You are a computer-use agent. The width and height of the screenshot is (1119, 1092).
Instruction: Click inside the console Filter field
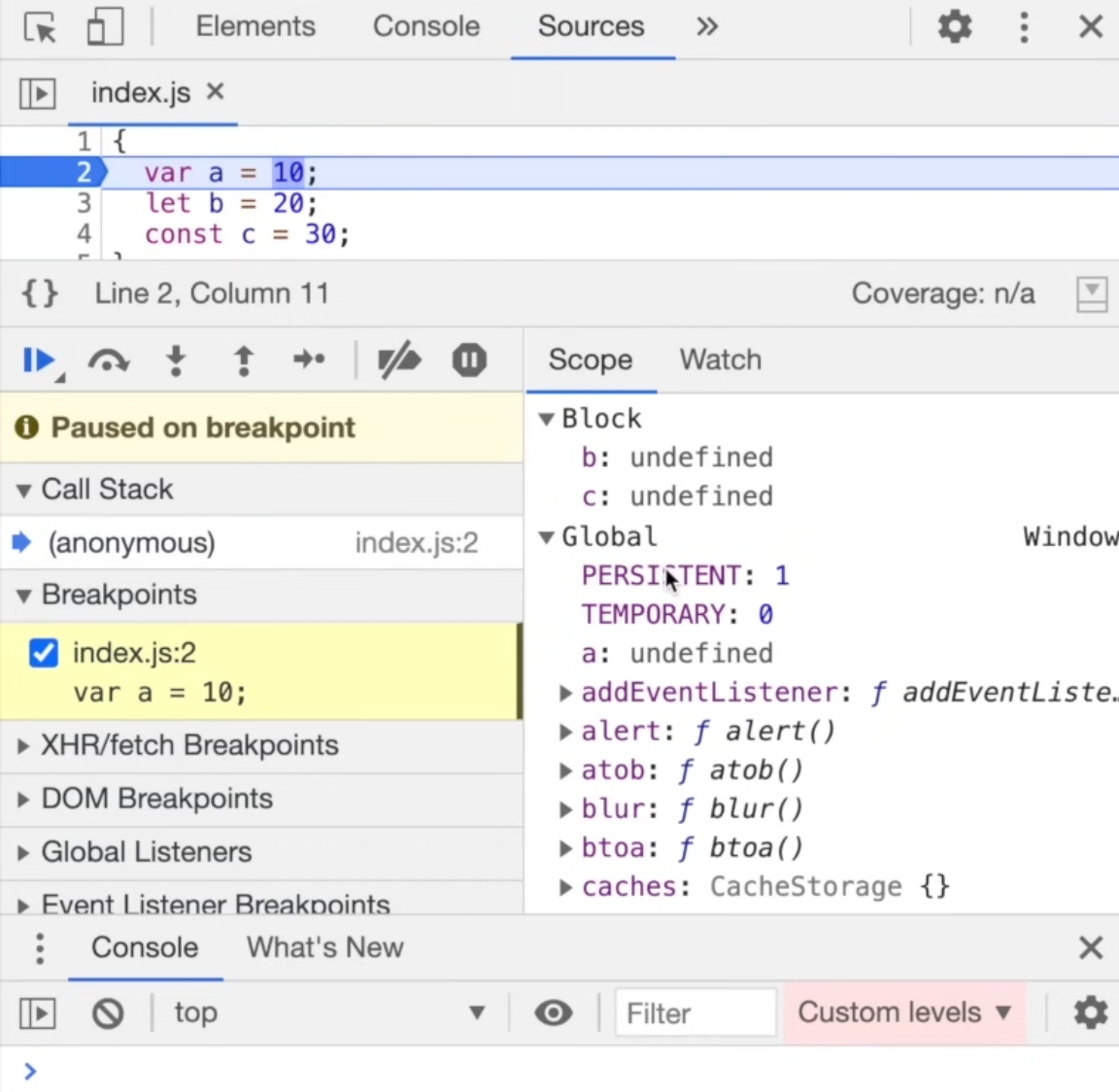pos(695,1012)
